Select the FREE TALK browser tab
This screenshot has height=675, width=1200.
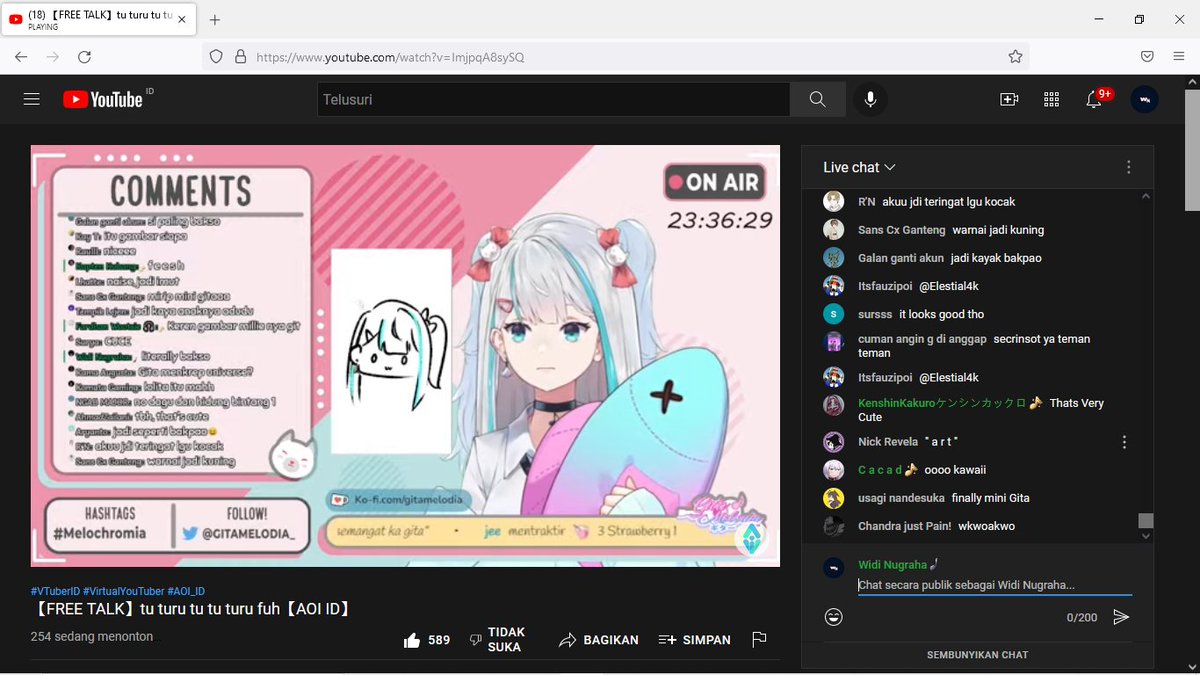pyautogui.click(x=99, y=20)
